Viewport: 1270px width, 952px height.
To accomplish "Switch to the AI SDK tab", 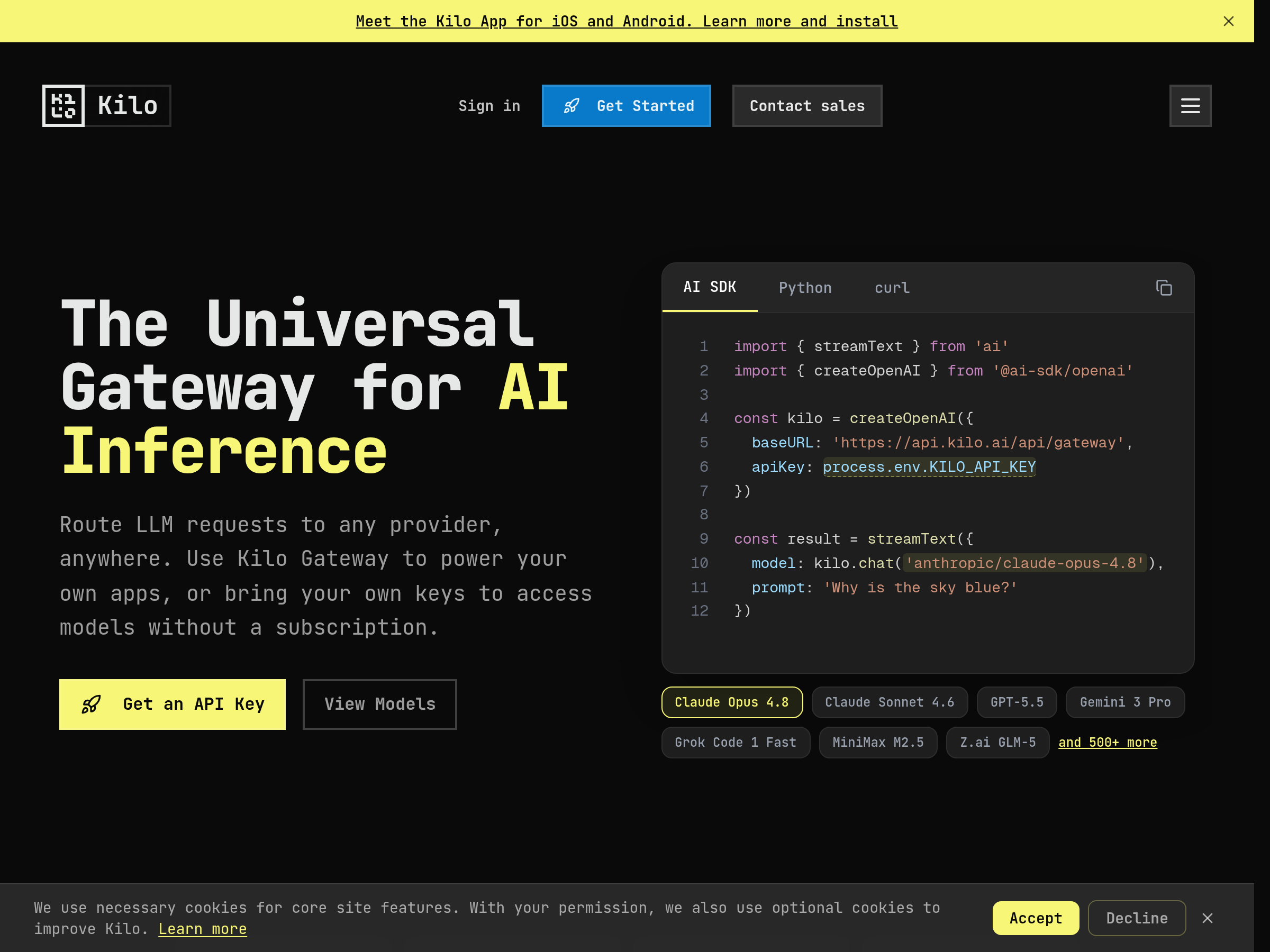I will pos(710,287).
